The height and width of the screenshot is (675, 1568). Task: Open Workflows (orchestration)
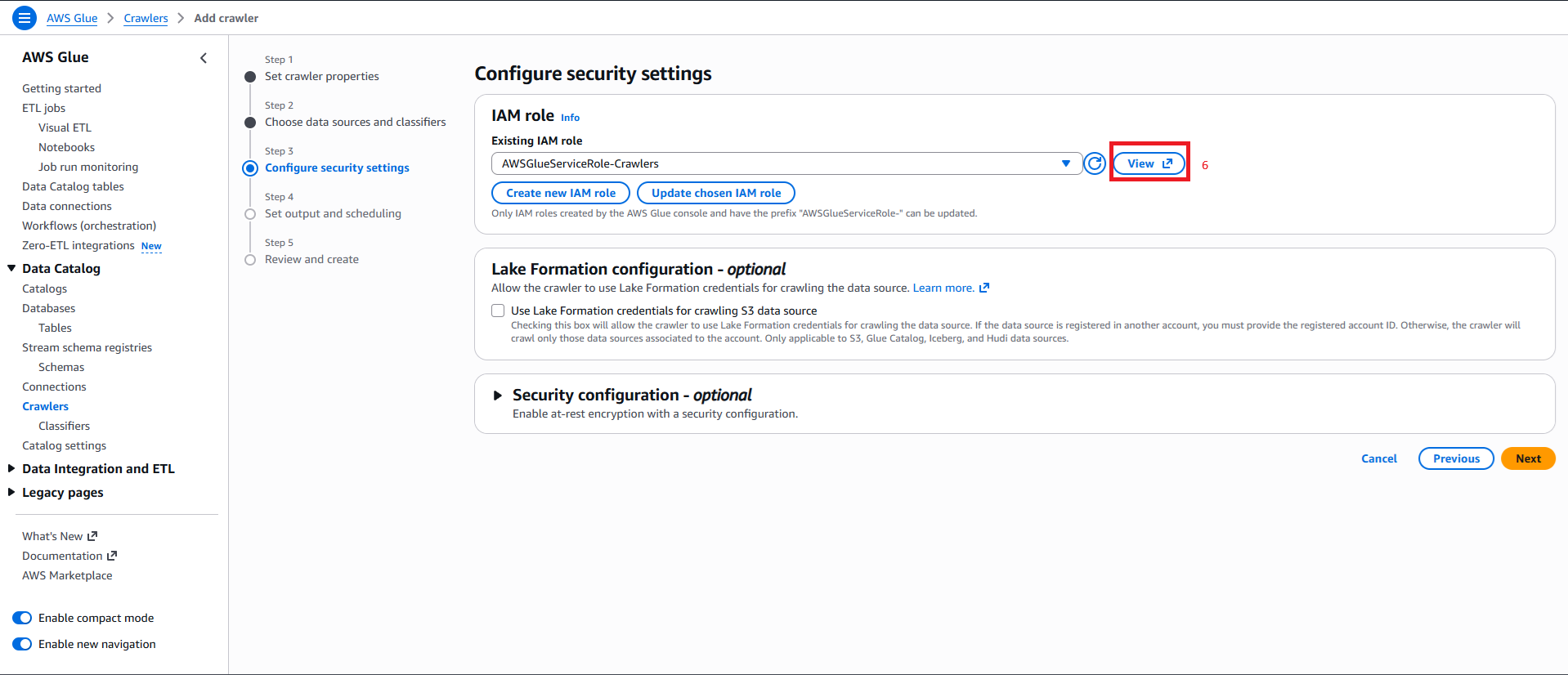(x=89, y=226)
